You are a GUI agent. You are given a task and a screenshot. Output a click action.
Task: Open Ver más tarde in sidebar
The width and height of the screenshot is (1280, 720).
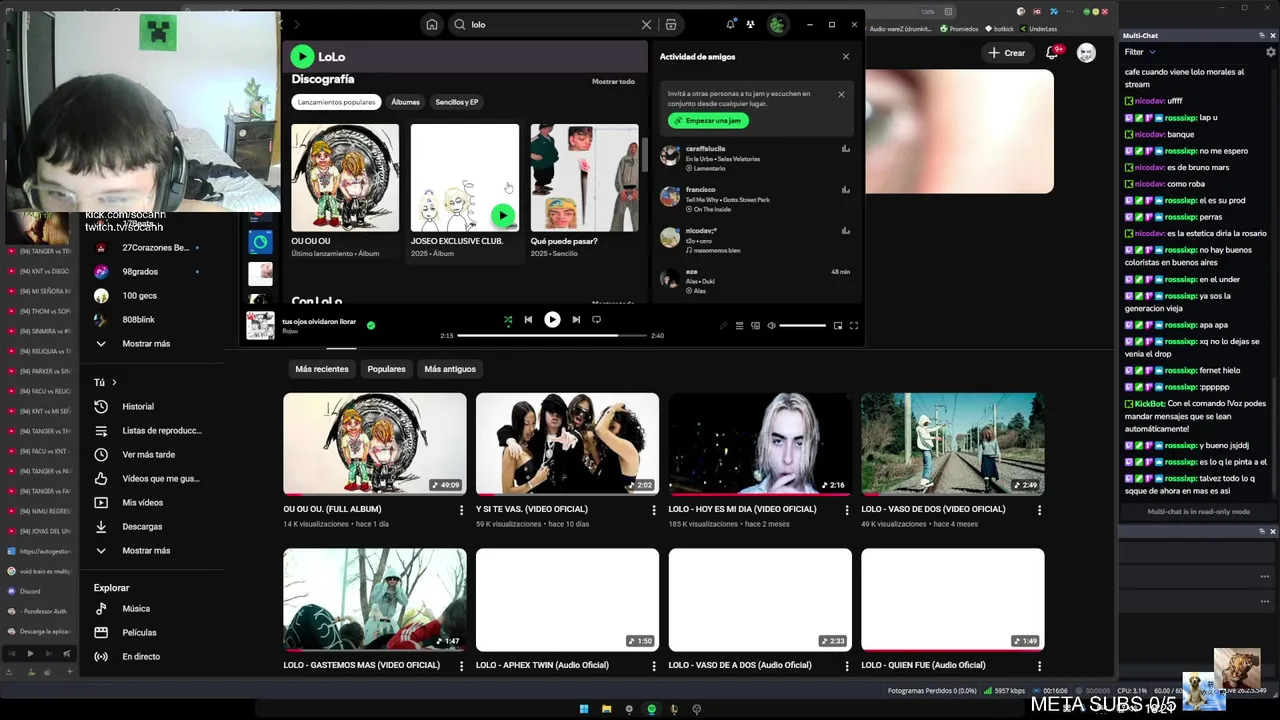coord(148,455)
